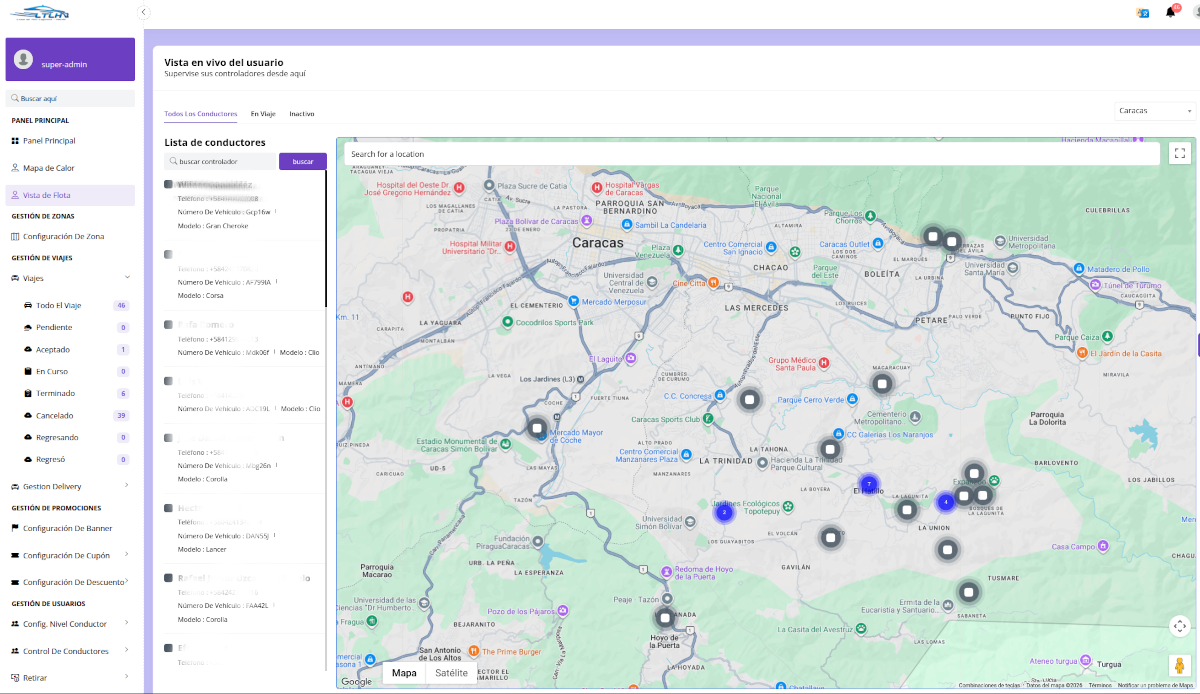Select Vista de Flota menu item
The width and height of the screenshot is (1200, 694).
[70, 196]
